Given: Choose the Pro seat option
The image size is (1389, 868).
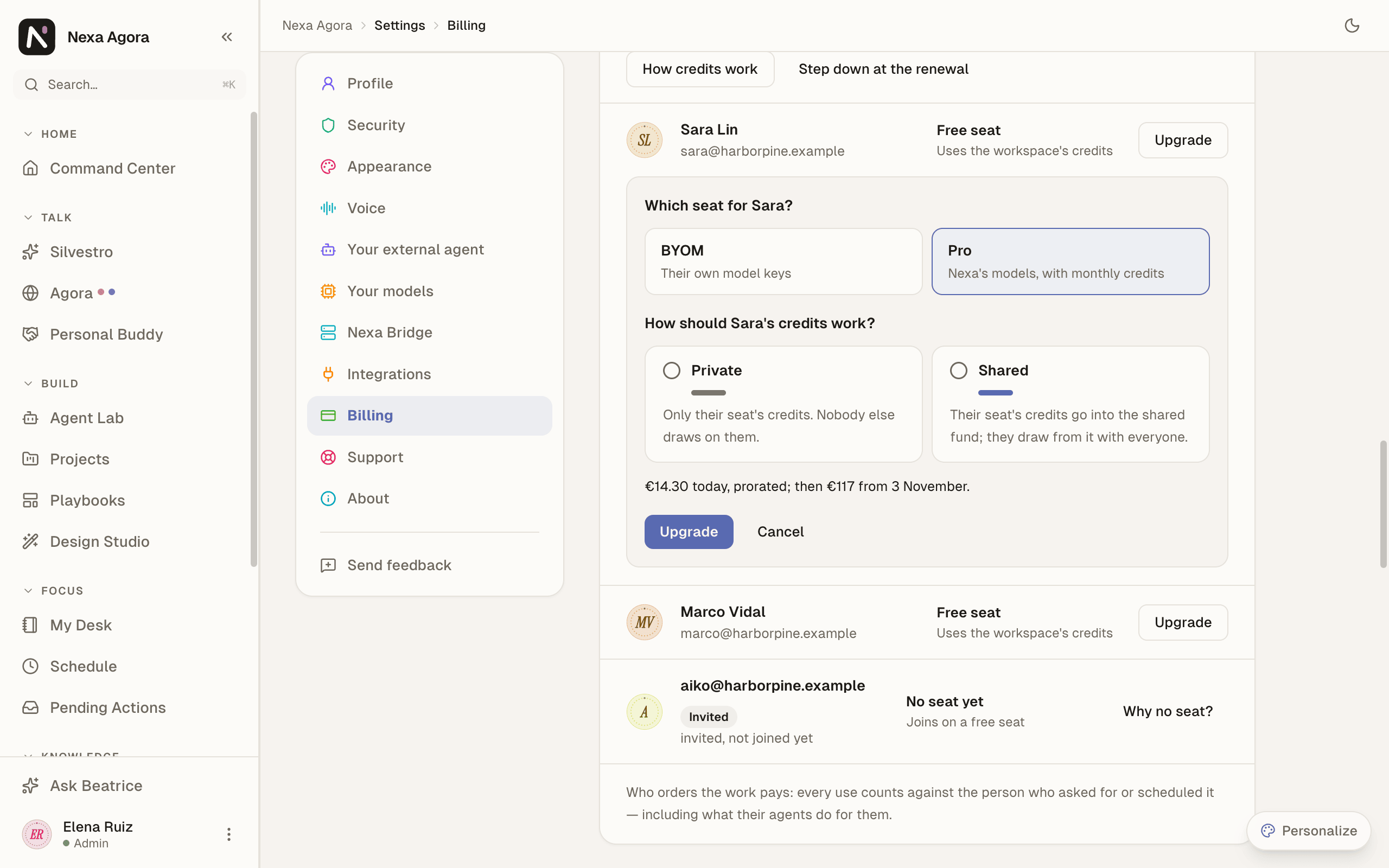Looking at the screenshot, I should coord(1070,262).
